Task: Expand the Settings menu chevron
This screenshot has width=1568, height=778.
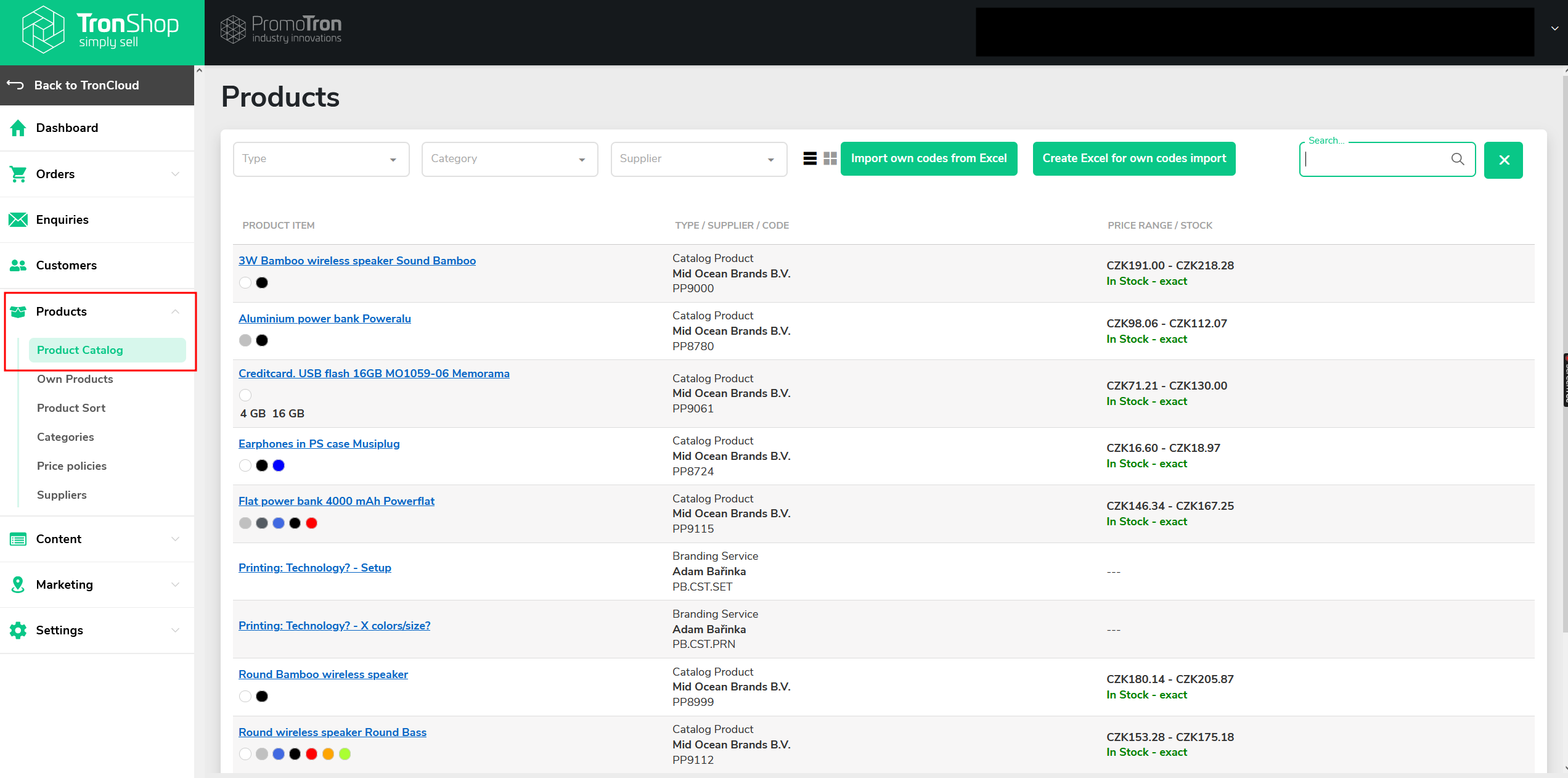Action: pyautogui.click(x=176, y=630)
